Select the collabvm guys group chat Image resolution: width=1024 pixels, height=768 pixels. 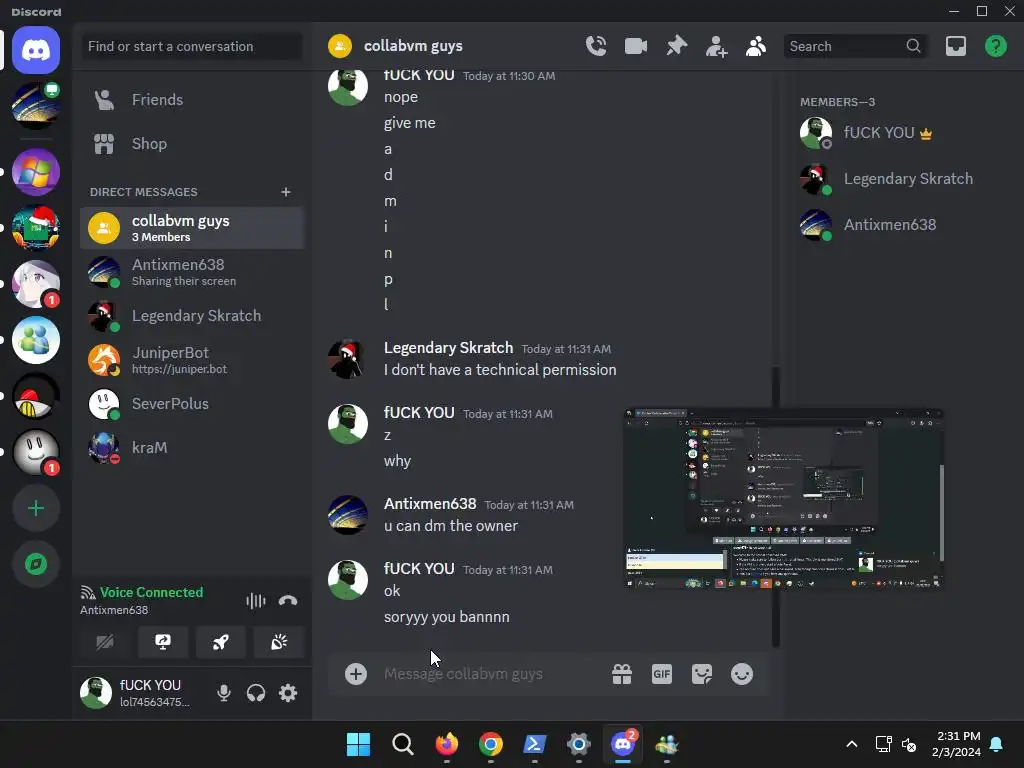[191, 228]
